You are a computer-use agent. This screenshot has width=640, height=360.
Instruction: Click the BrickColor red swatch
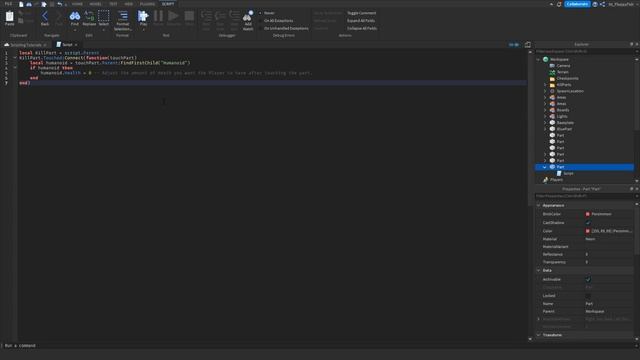click(x=587, y=214)
